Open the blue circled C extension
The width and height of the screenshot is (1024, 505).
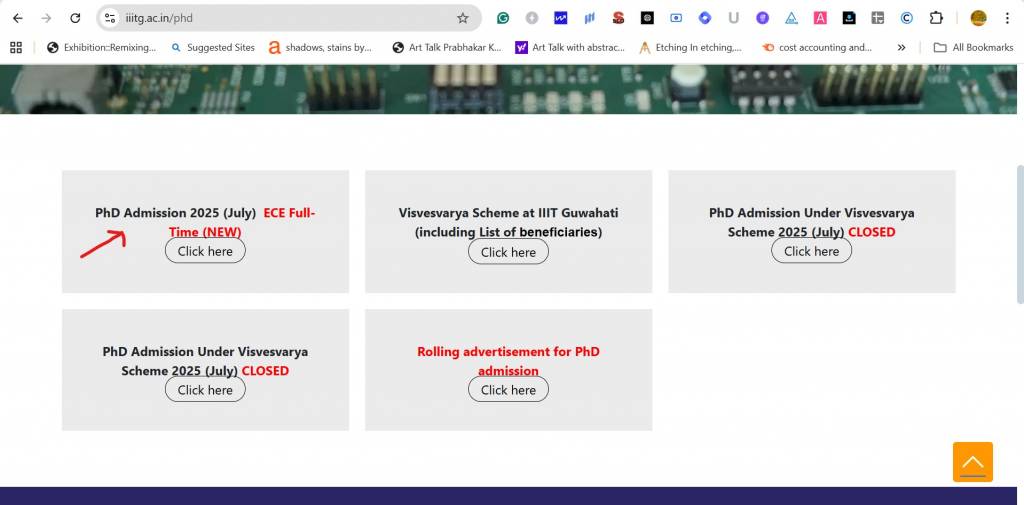(x=906, y=18)
